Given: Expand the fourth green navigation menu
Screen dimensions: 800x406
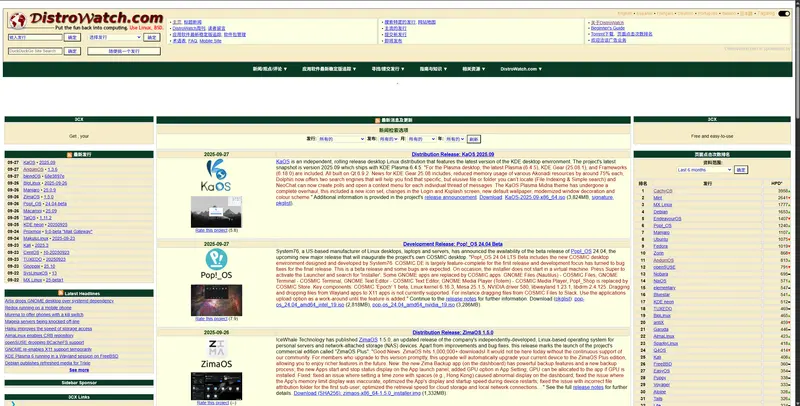Looking at the screenshot, I should point(433,69).
